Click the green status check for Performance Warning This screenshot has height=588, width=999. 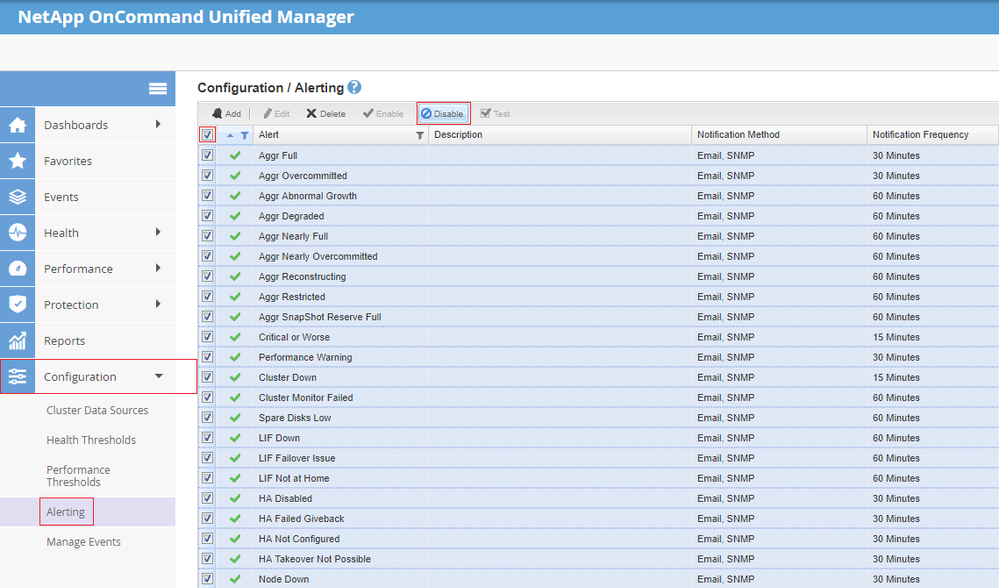(x=235, y=357)
